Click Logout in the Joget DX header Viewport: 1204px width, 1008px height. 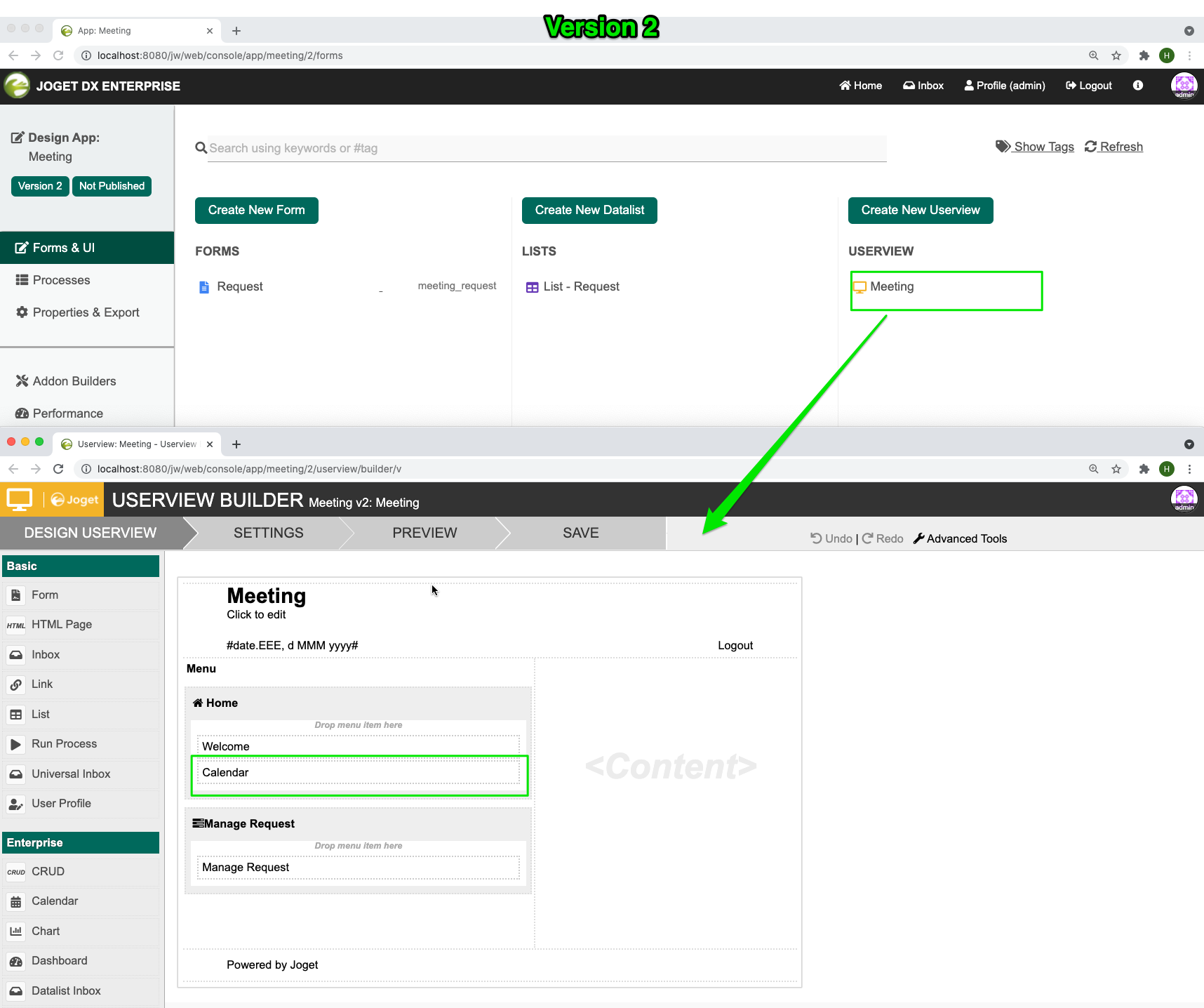pos(1089,86)
